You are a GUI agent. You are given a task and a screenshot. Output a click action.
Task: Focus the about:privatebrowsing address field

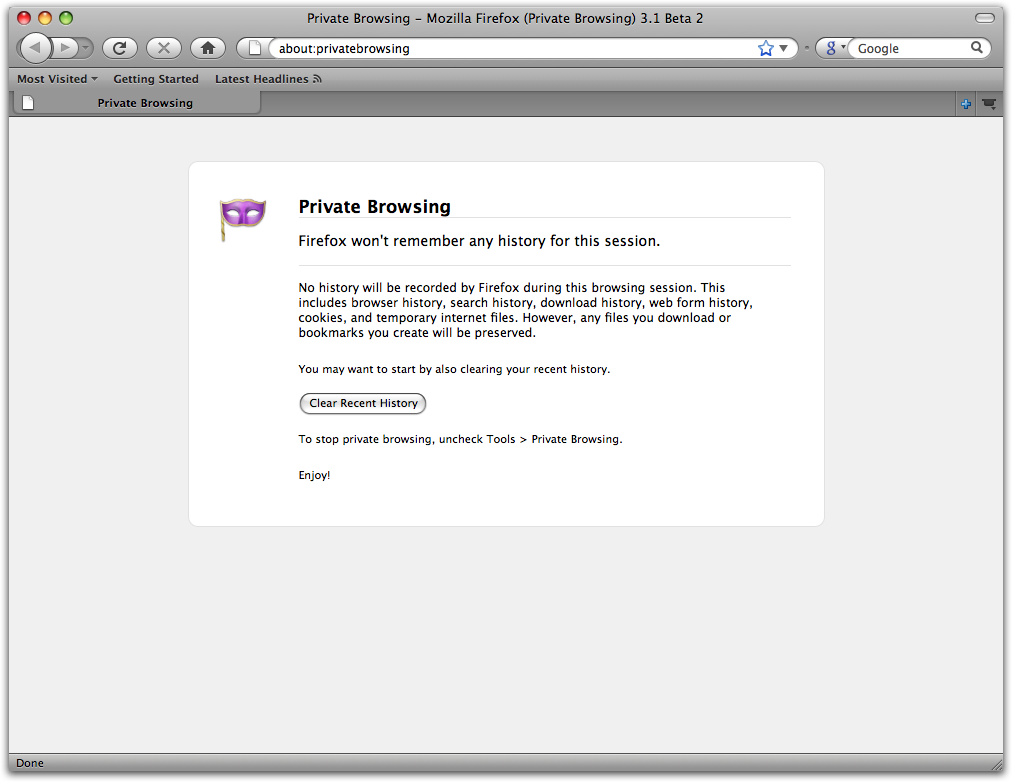tap(514, 48)
